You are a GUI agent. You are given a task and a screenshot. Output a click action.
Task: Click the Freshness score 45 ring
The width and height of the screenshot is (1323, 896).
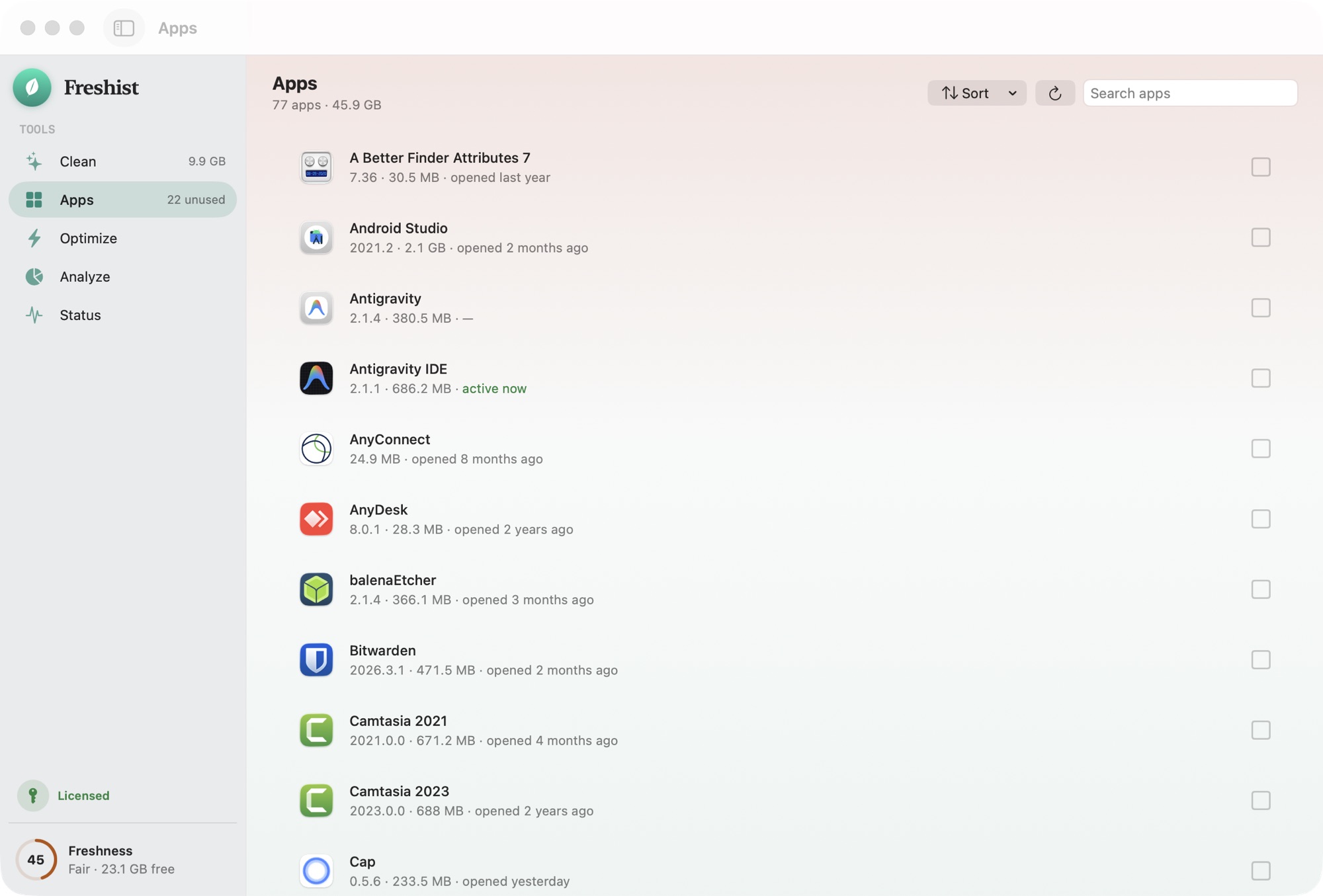[x=36, y=860]
